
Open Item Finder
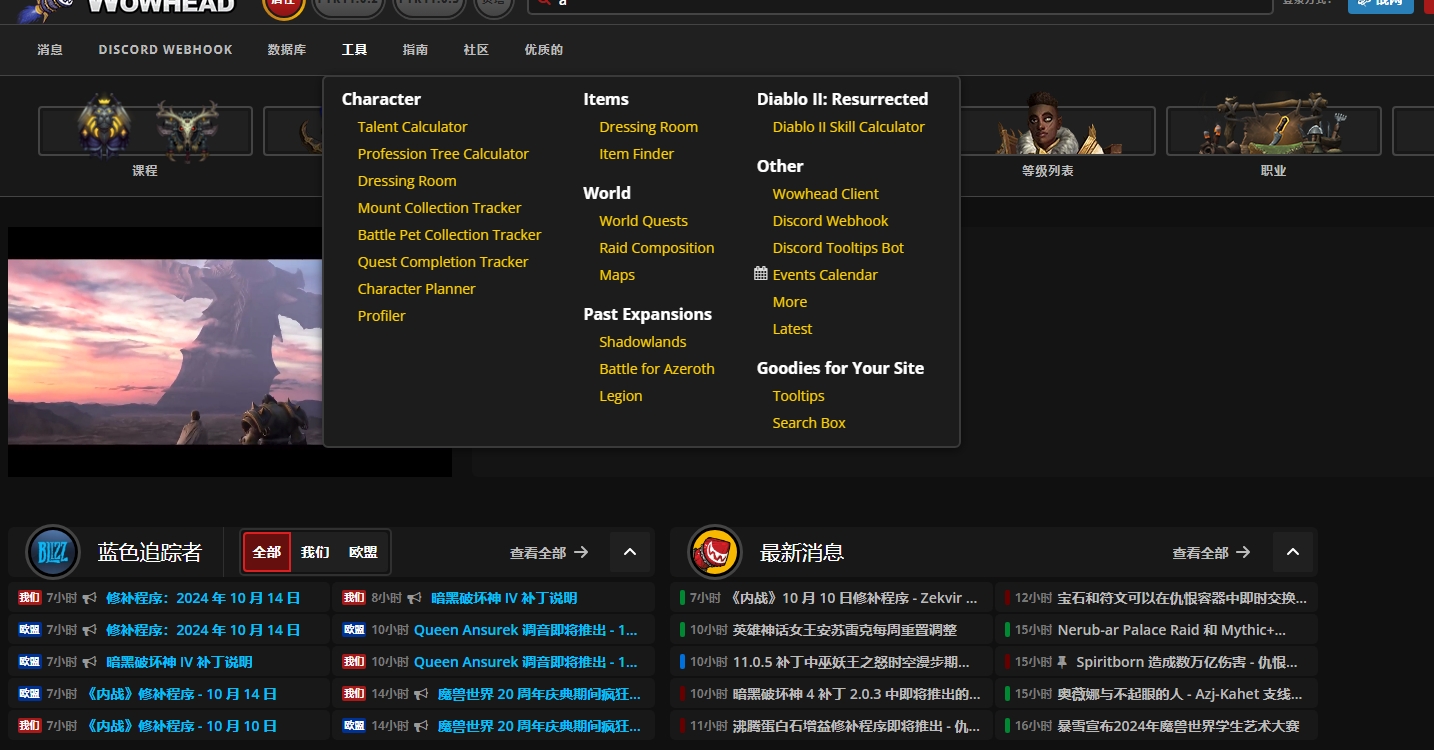636,154
